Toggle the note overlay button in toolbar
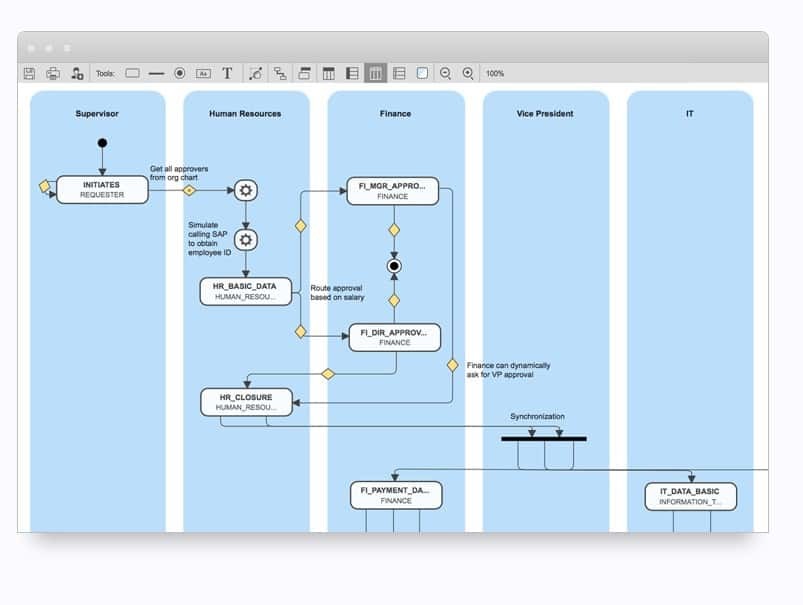 422,73
